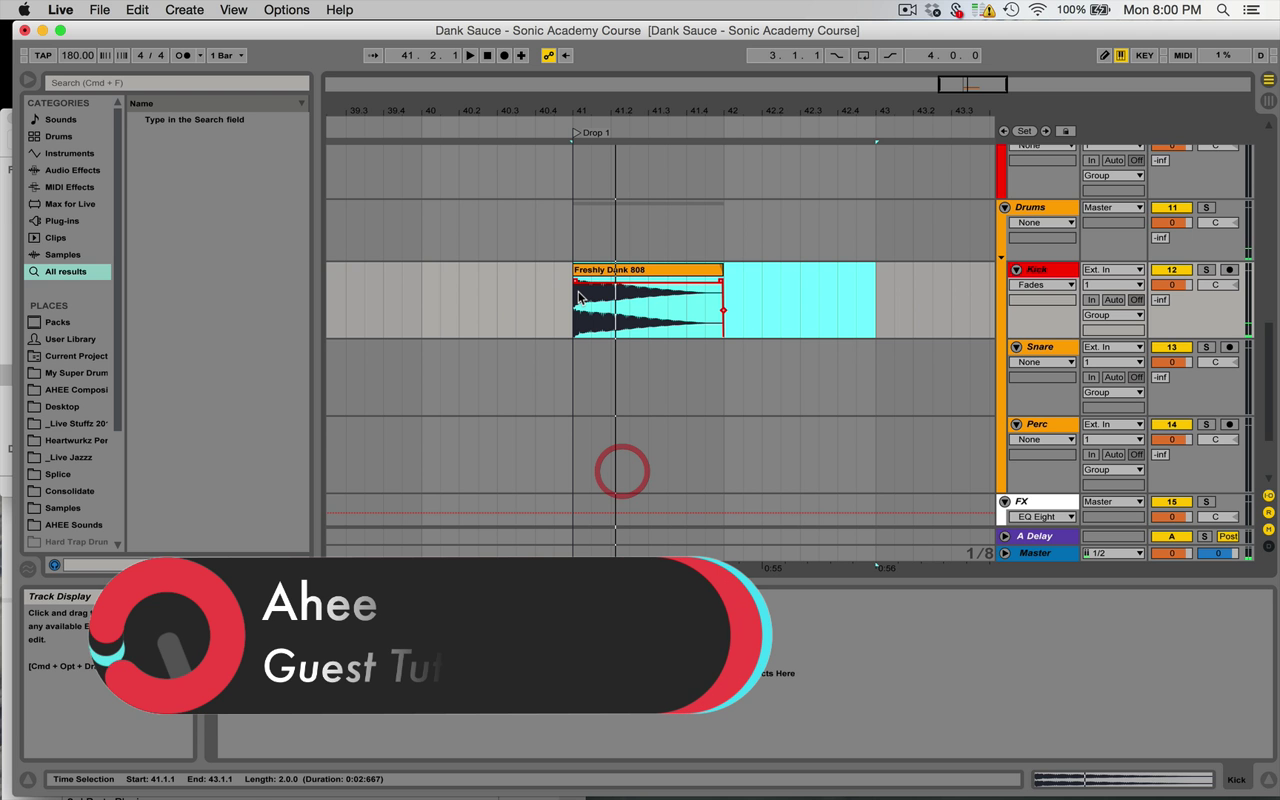This screenshot has height=800, width=1280.
Task: Click the KEY map mode button
Action: coord(1144,56)
